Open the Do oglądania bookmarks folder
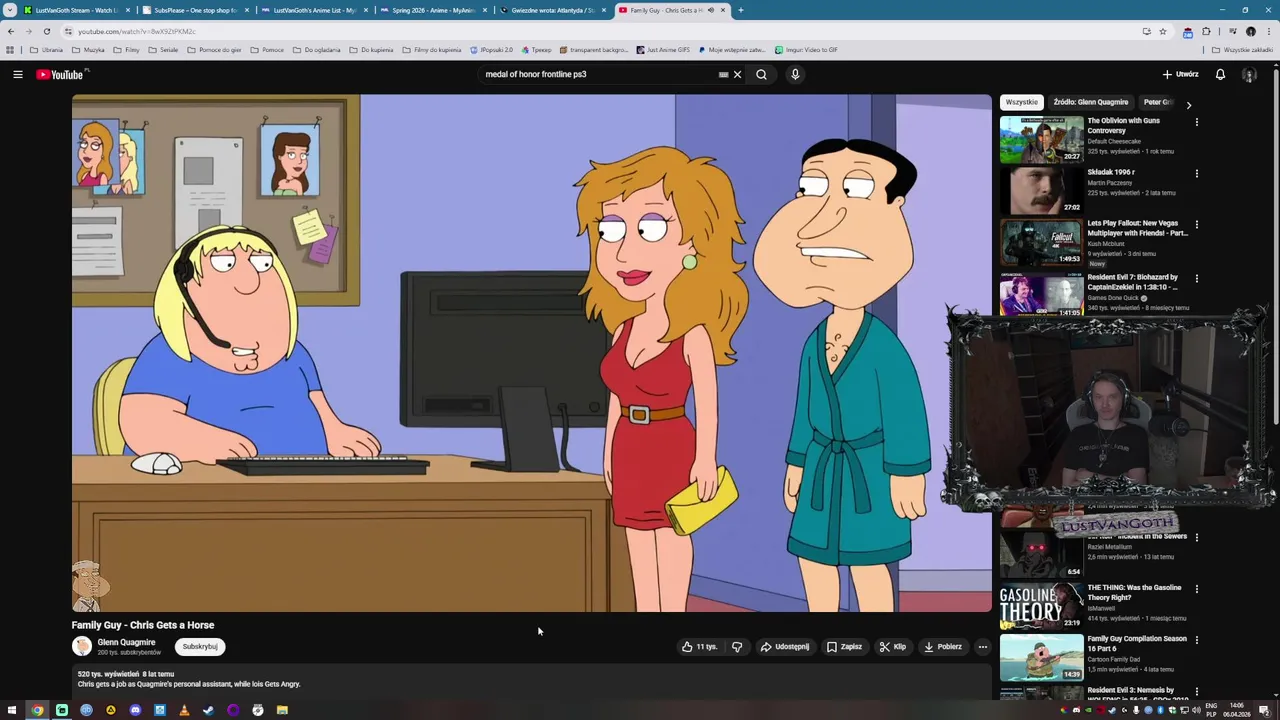This screenshot has width=1280, height=720. click(x=317, y=49)
